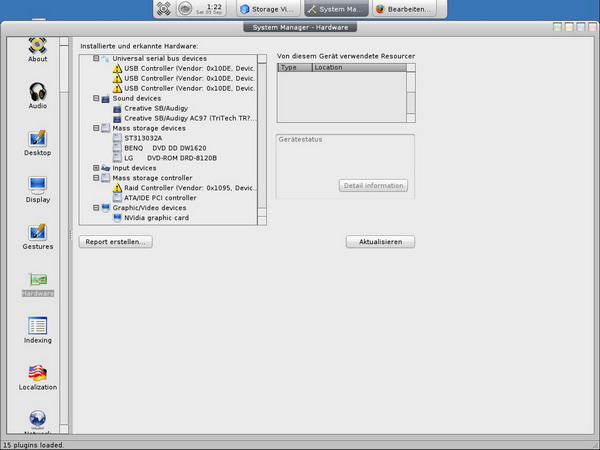
Task: Click the Sound devices category icon
Action: click(x=106, y=99)
